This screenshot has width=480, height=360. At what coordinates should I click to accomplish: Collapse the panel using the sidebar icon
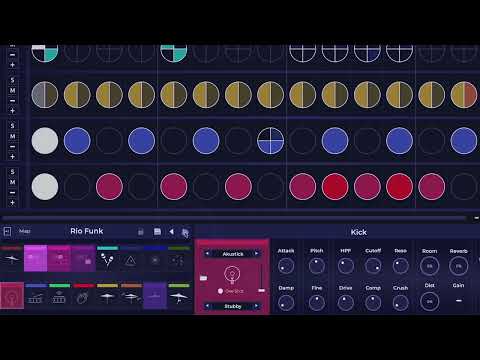pyautogui.click(x=7, y=231)
